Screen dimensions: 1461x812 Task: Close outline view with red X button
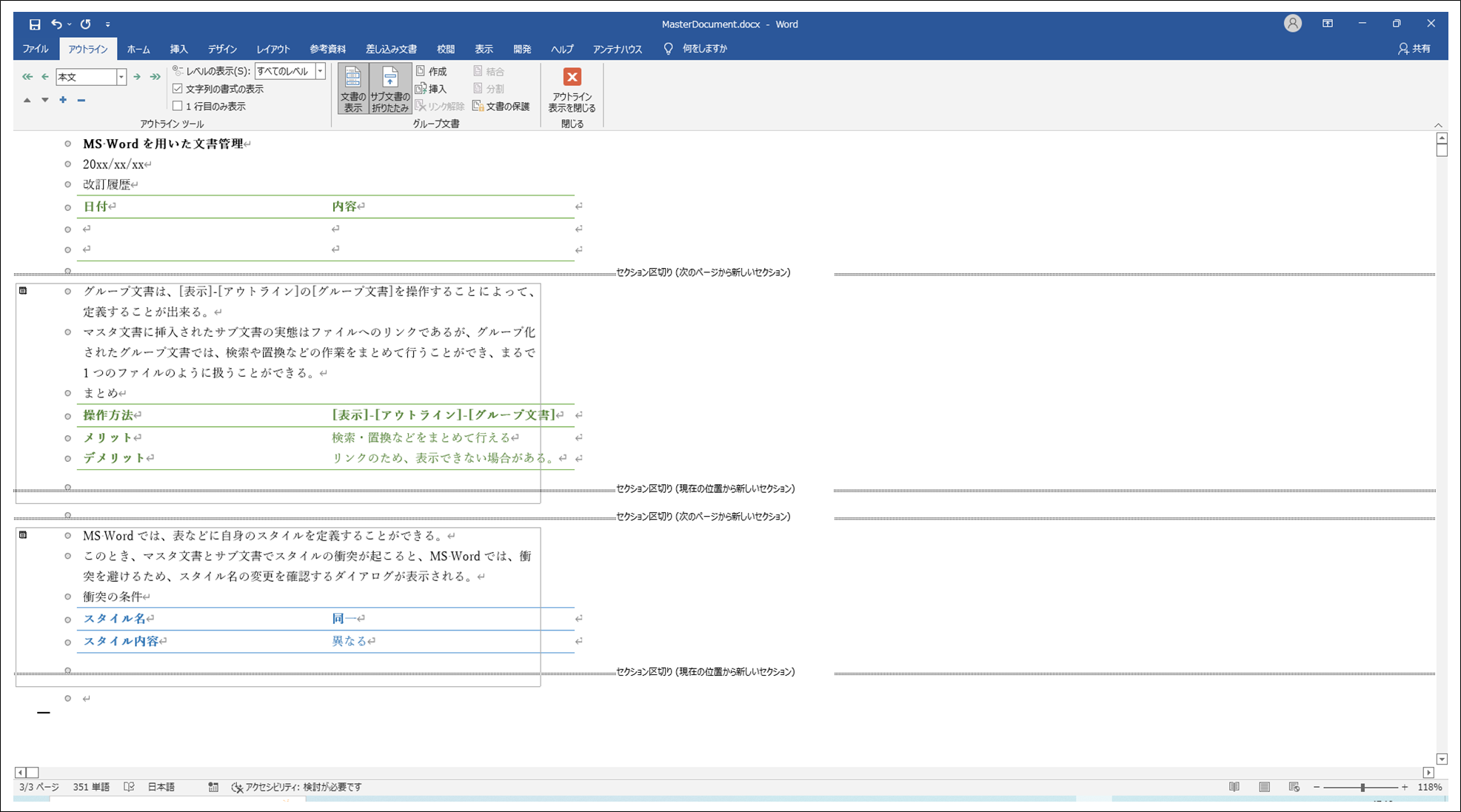pos(572,90)
